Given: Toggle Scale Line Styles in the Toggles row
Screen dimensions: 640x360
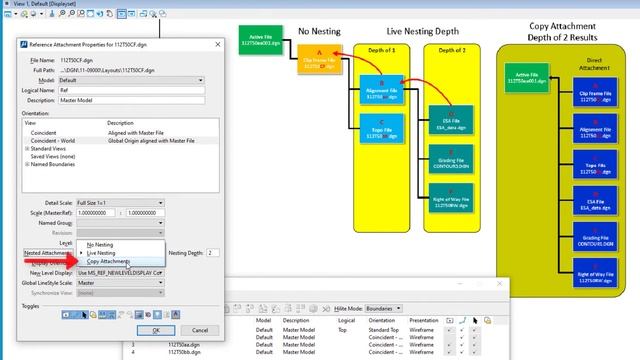Looking at the screenshot, I should pos(111,315).
